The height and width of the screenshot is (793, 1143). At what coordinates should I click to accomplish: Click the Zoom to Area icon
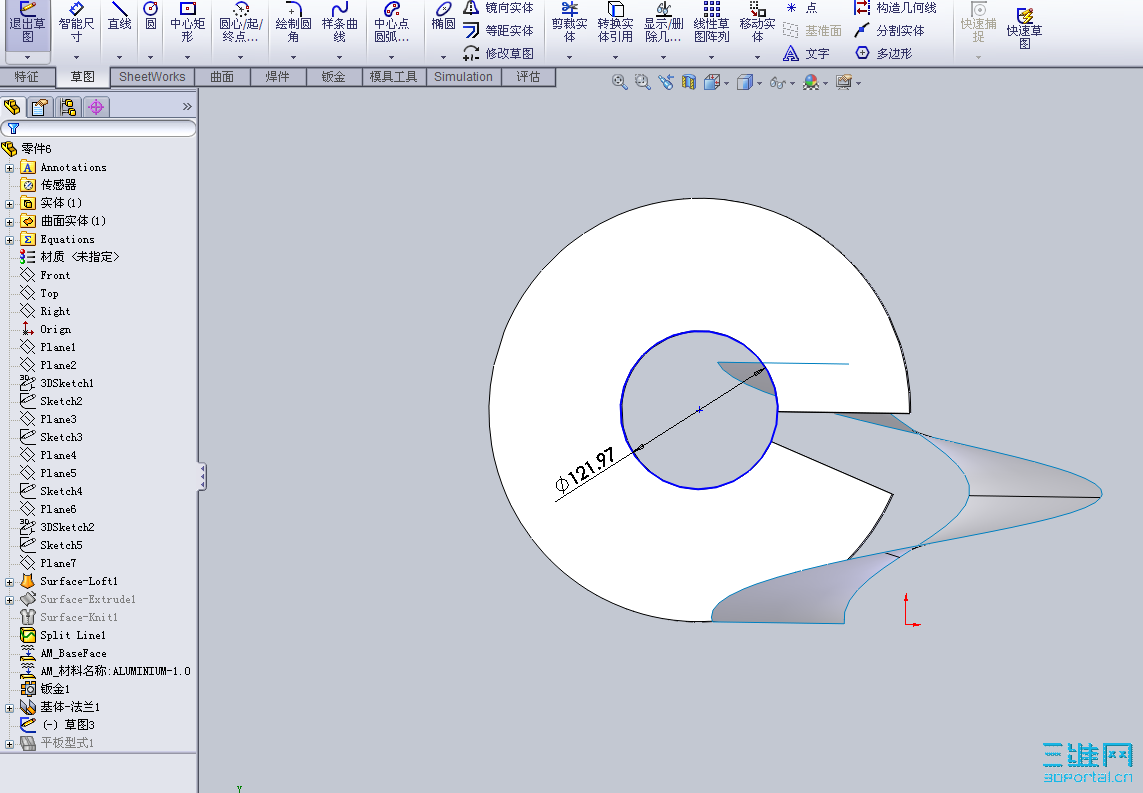click(642, 82)
